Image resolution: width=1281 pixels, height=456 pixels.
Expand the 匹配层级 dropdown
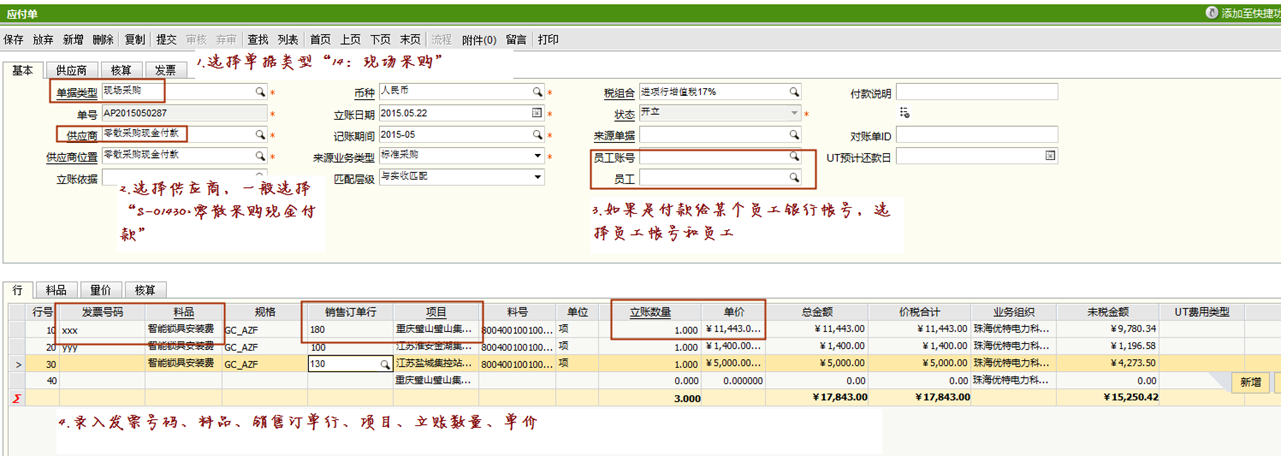click(x=538, y=178)
